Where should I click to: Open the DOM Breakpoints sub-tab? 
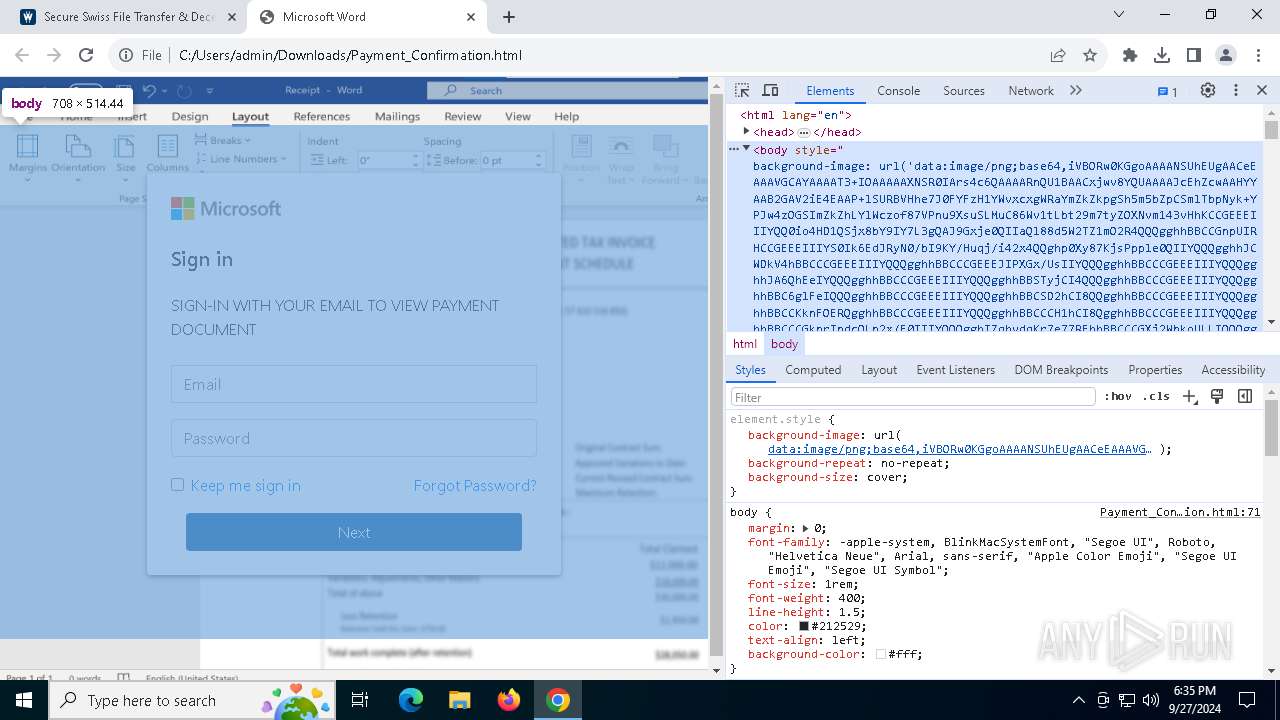(x=1061, y=369)
